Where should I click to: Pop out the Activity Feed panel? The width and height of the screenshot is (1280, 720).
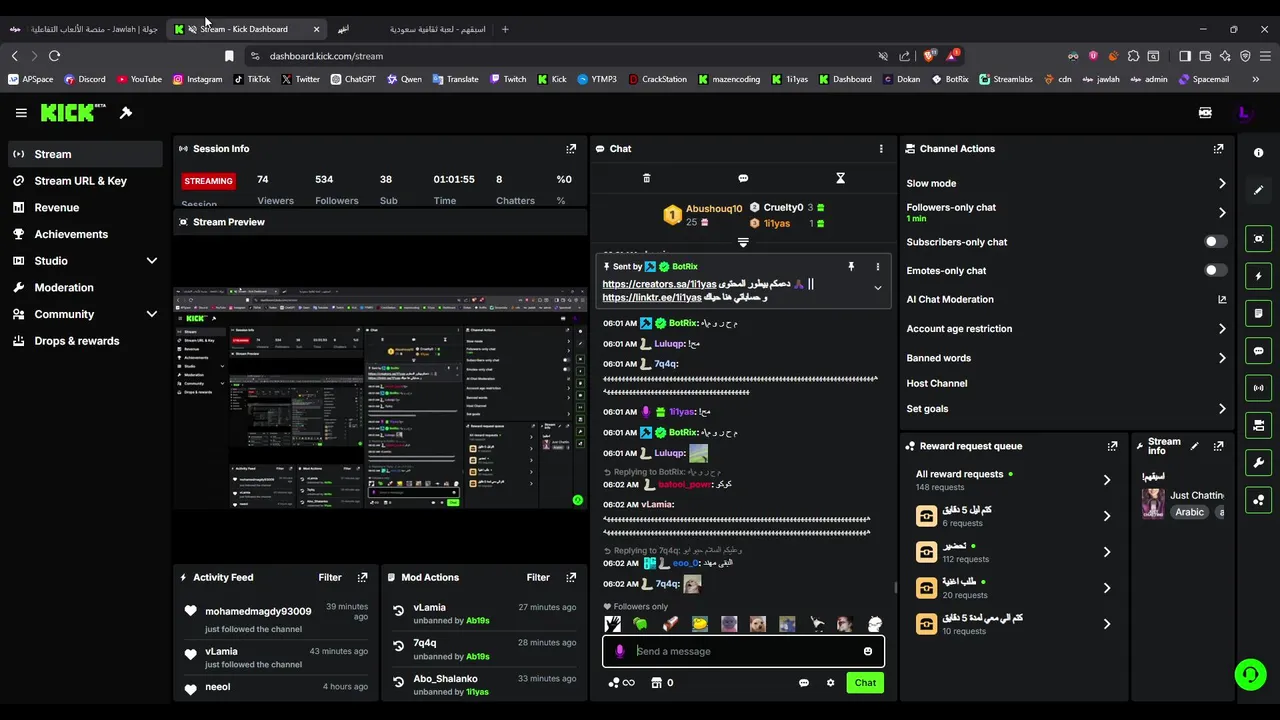pos(362,577)
